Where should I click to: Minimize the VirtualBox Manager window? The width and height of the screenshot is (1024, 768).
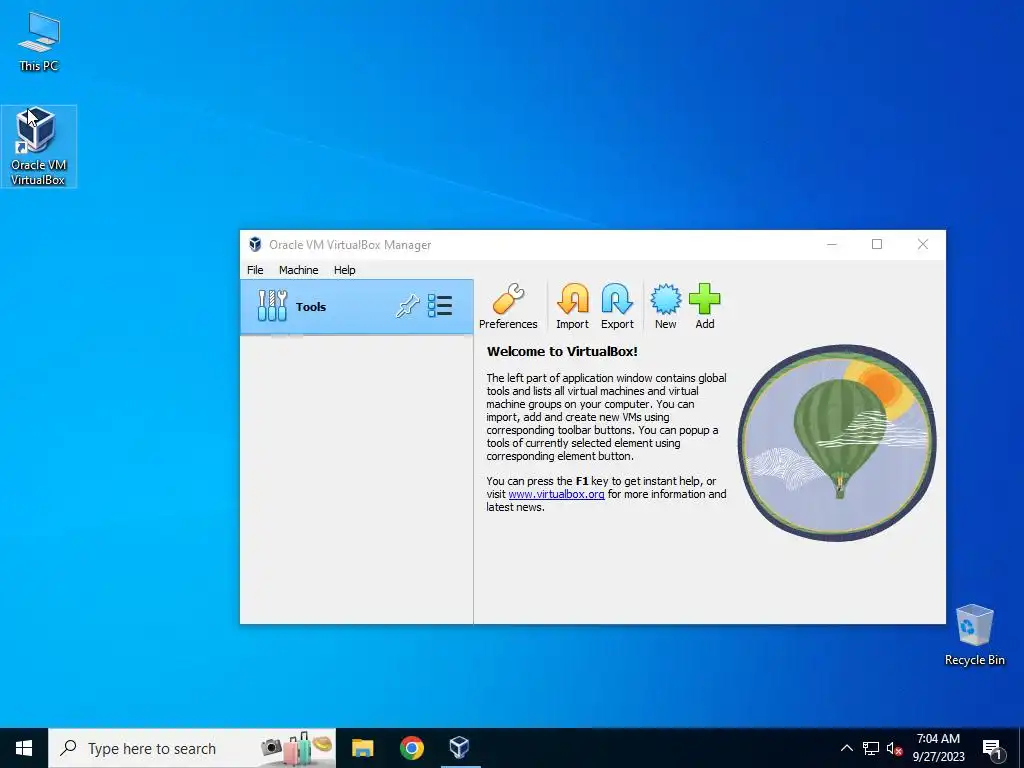tap(832, 244)
